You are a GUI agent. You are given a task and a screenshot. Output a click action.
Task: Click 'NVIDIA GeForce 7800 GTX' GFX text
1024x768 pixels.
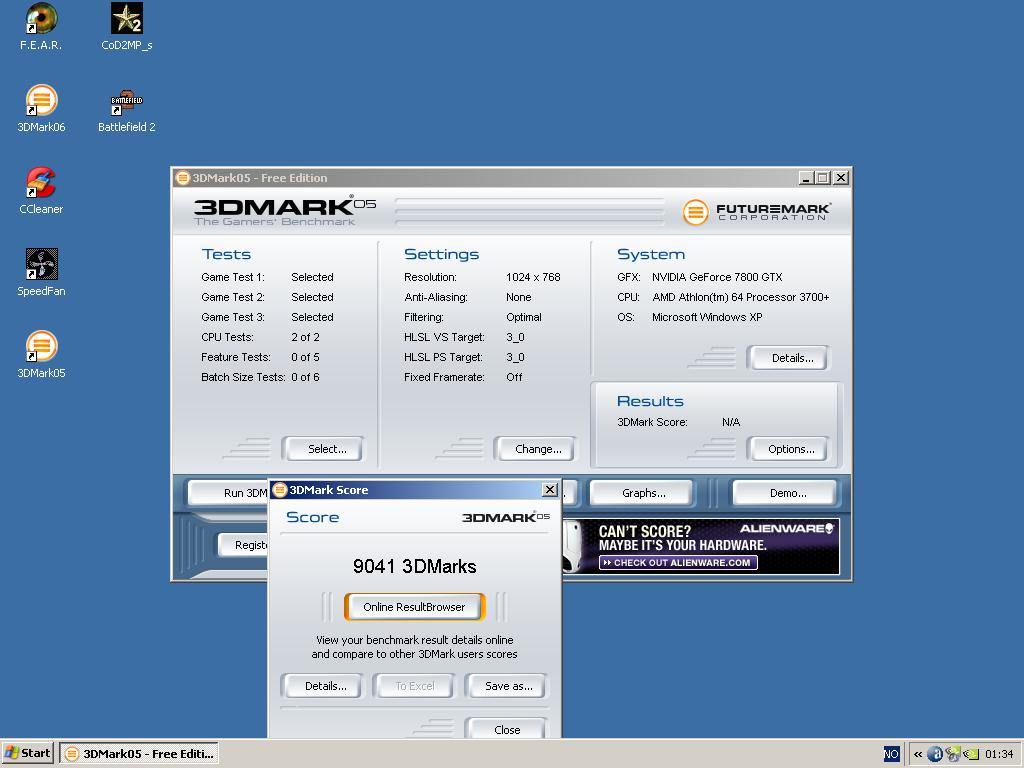tap(716, 277)
